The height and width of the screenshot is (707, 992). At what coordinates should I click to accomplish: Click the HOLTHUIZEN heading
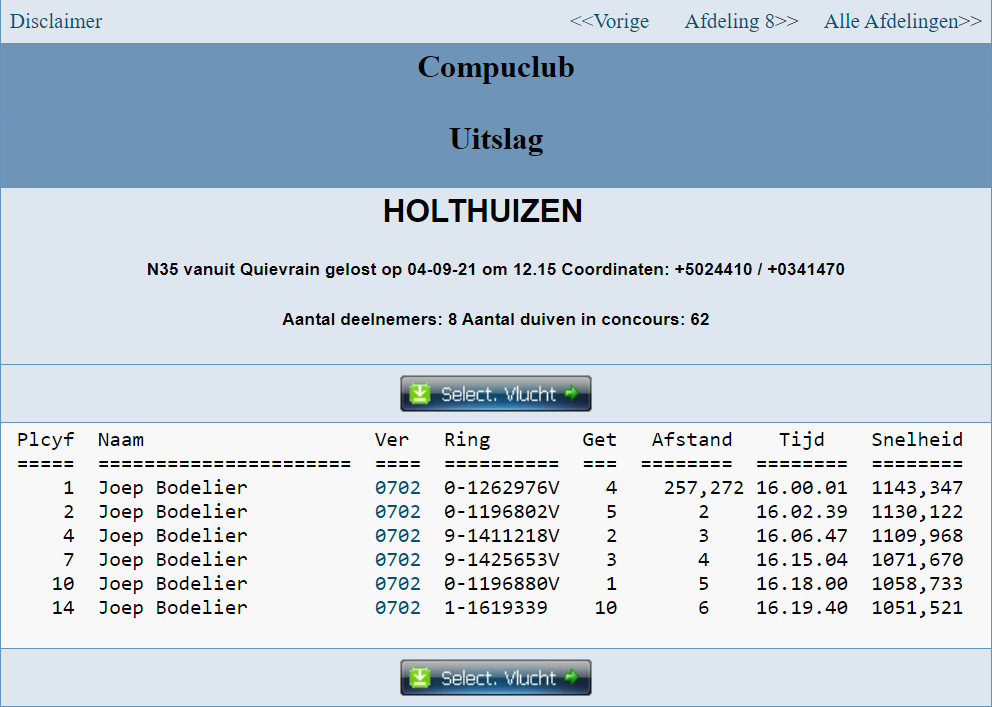[x=483, y=211]
